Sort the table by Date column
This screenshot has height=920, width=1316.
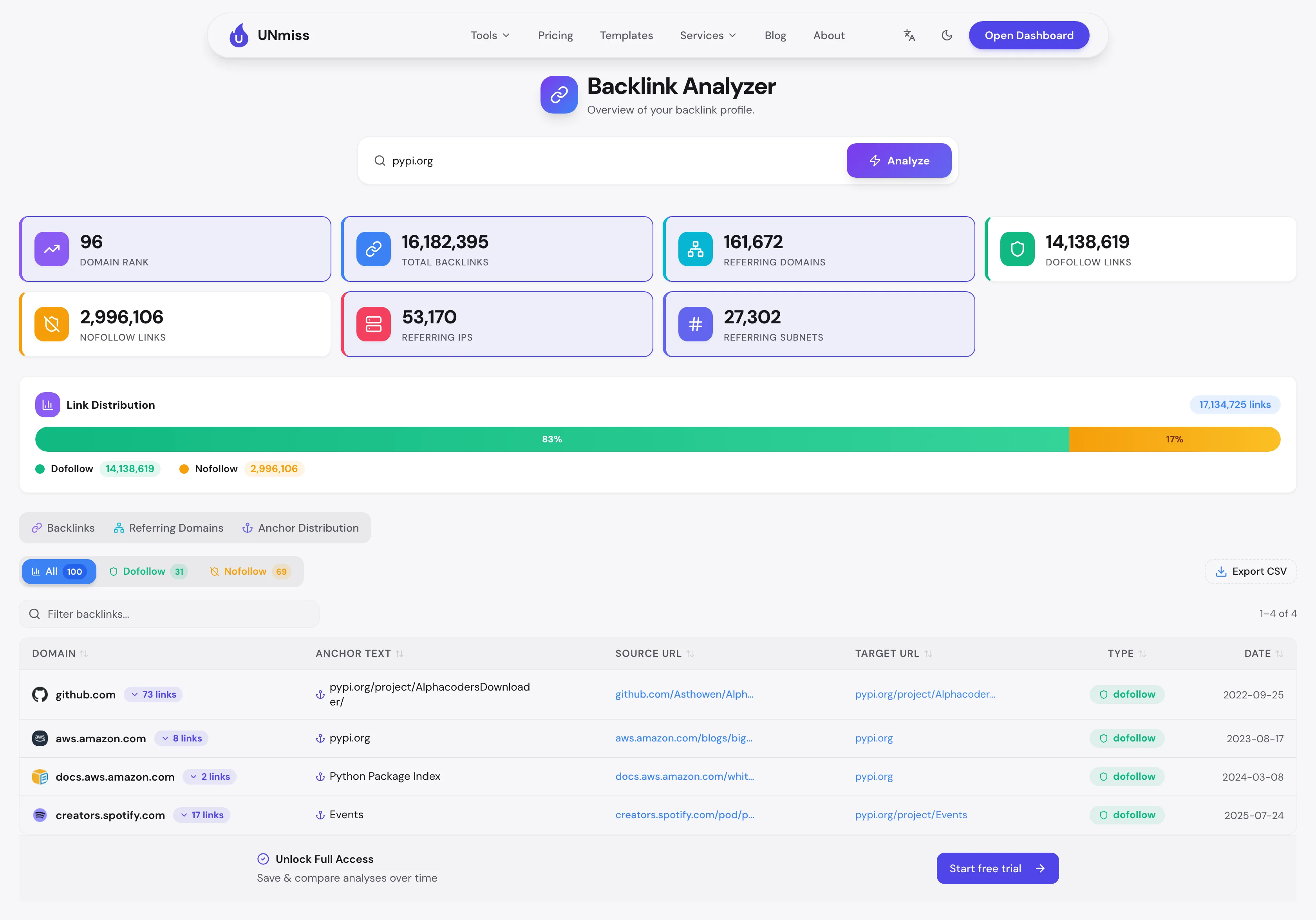[x=1264, y=654]
